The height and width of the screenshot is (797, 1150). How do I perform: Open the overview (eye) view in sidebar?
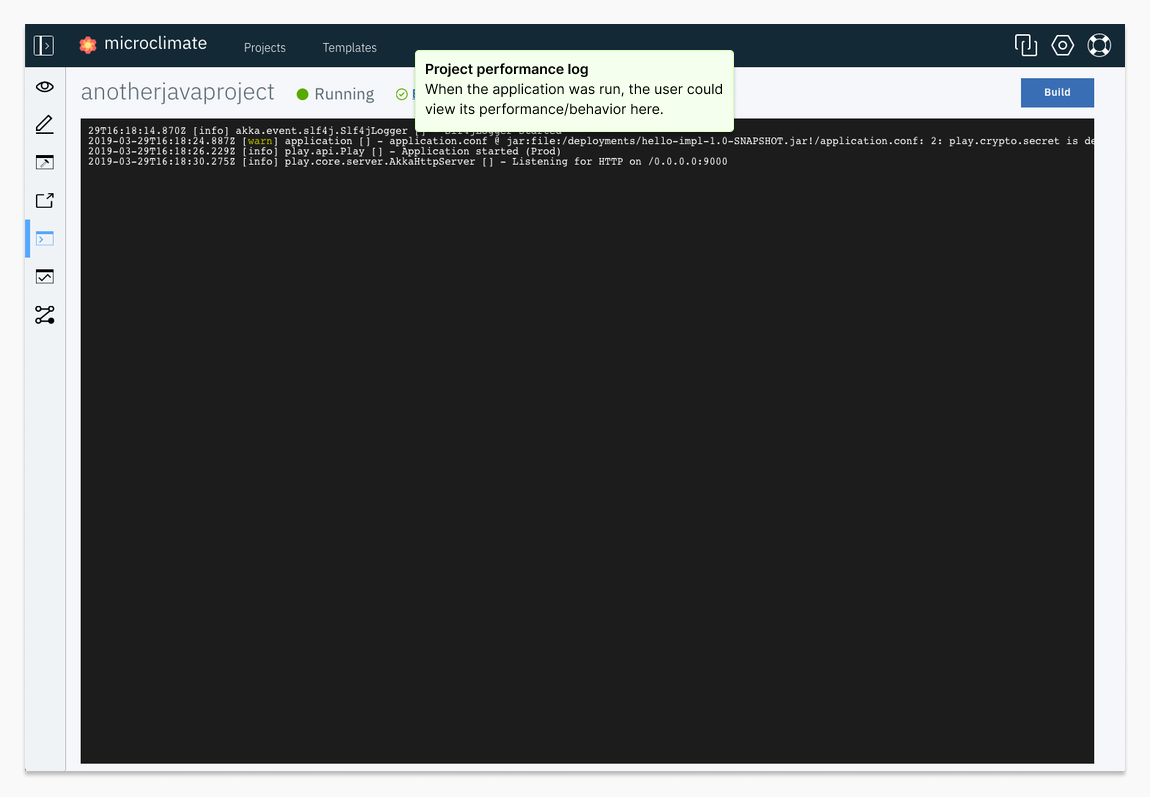tap(44, 87)
